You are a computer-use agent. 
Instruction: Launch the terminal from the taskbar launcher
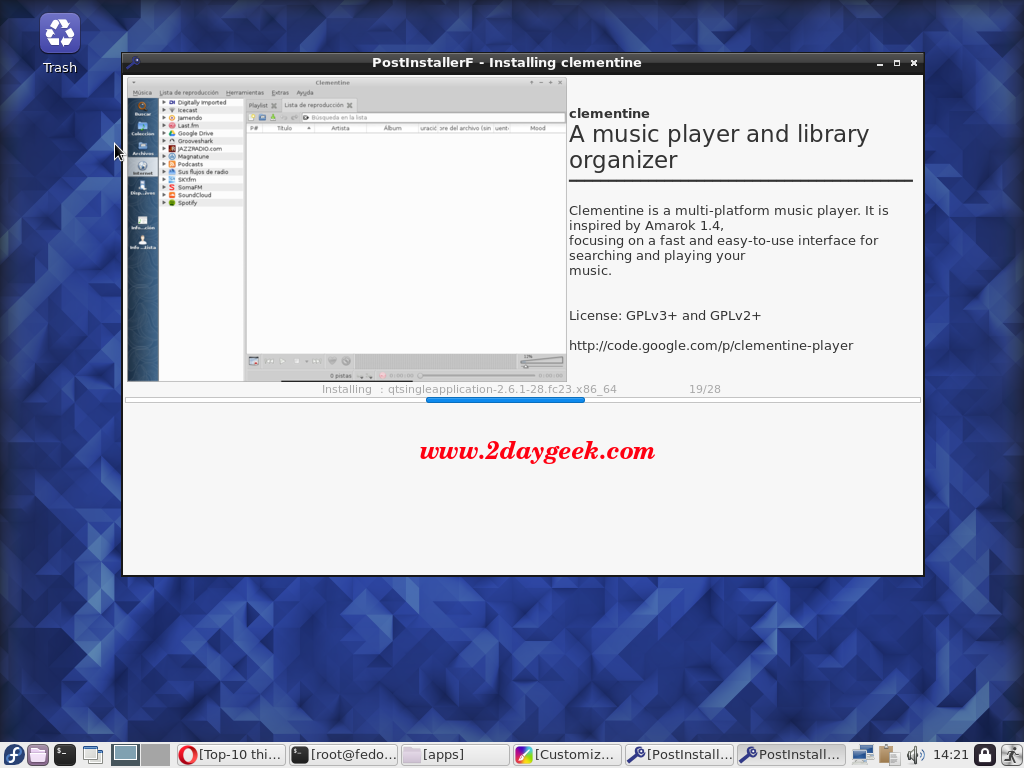[x=65, y=755]
